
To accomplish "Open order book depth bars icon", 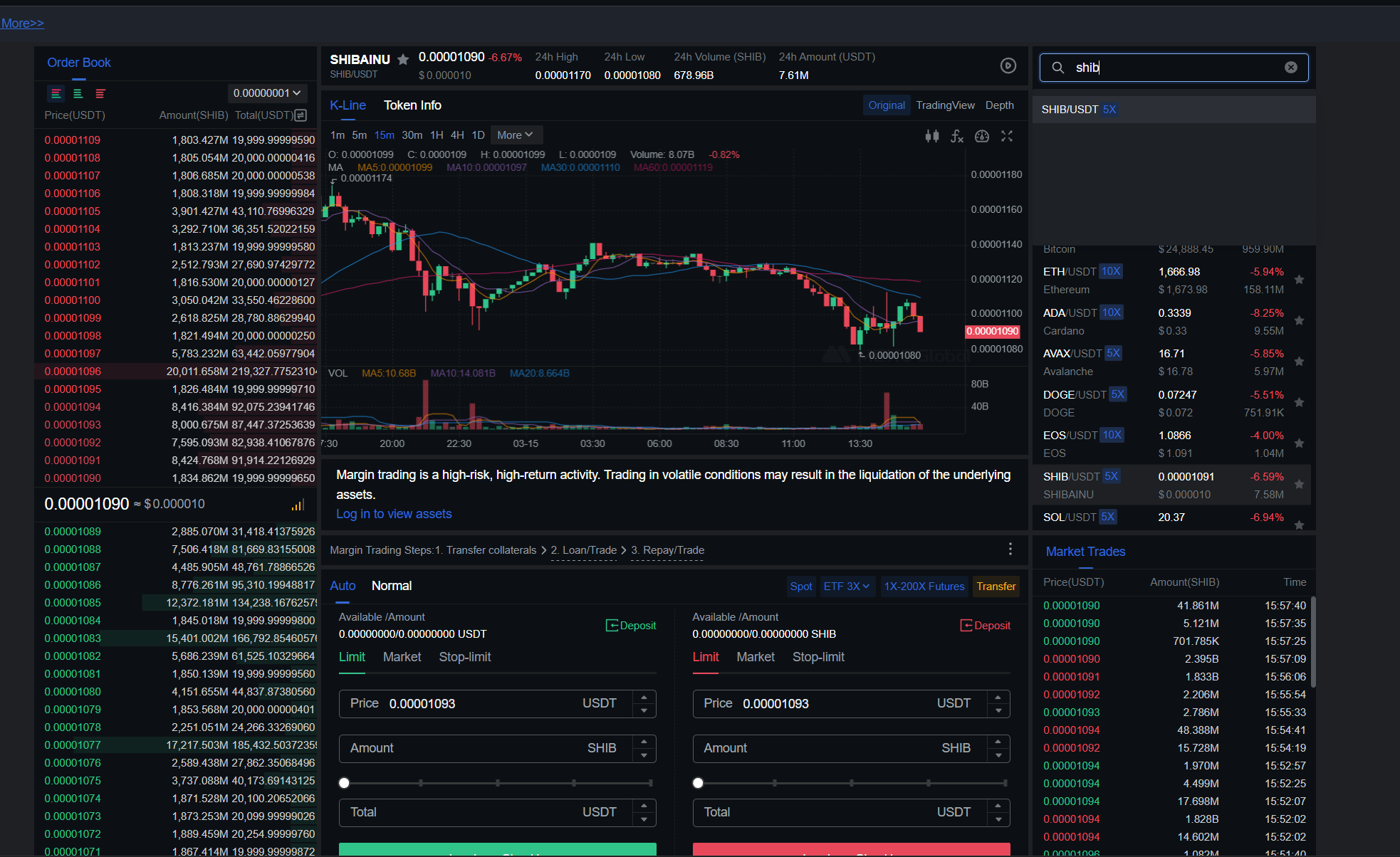I will click(x=298, y=505).
